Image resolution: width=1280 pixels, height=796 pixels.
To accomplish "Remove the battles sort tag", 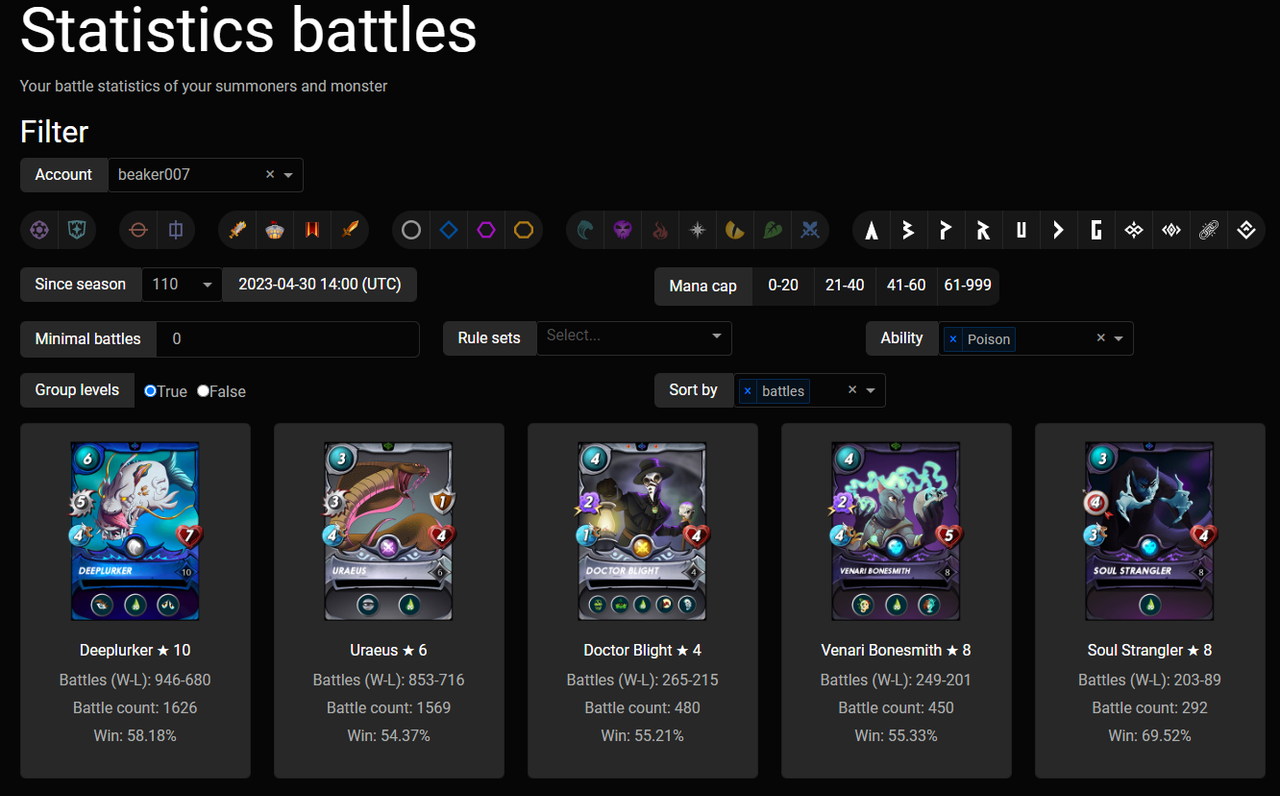I will 747,391.
